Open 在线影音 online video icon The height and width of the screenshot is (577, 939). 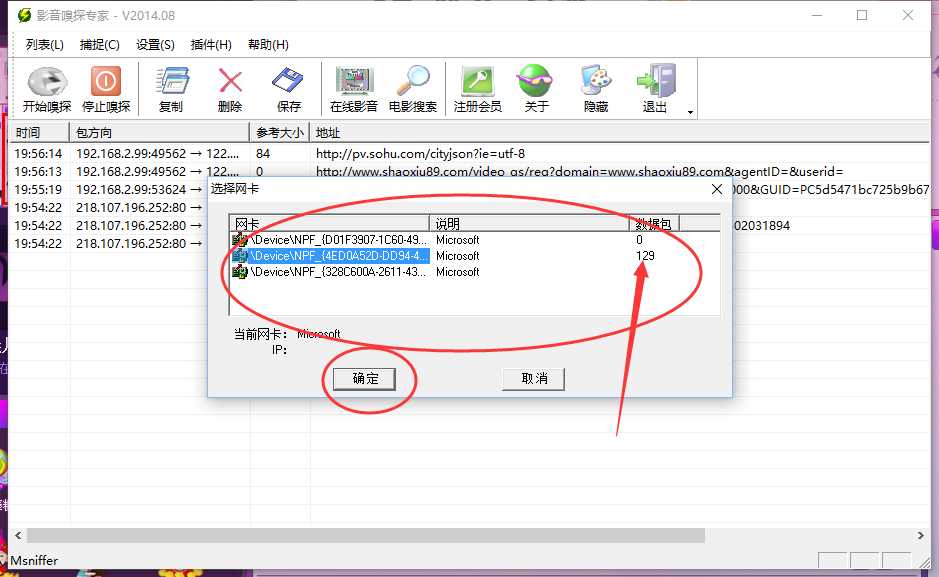click(353, 82)
